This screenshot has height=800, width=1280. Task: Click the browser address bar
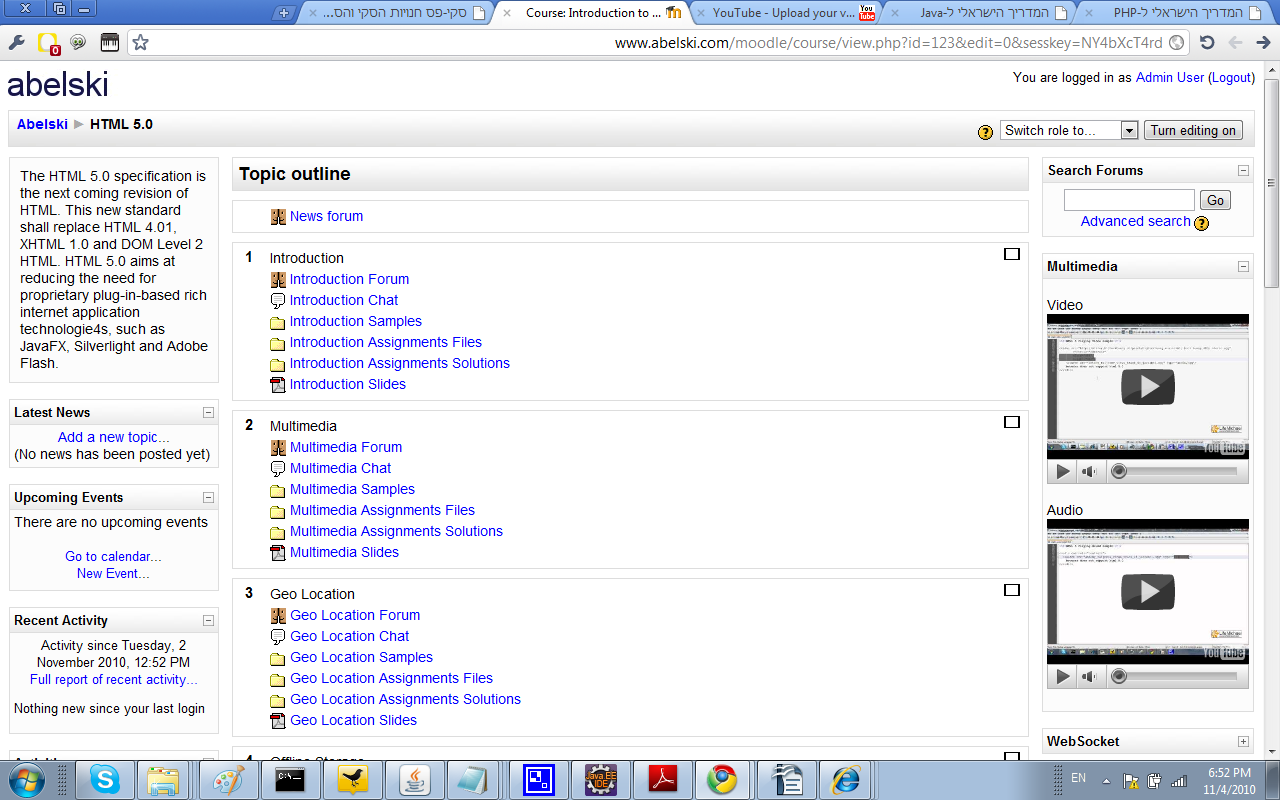tap(660, 42)
